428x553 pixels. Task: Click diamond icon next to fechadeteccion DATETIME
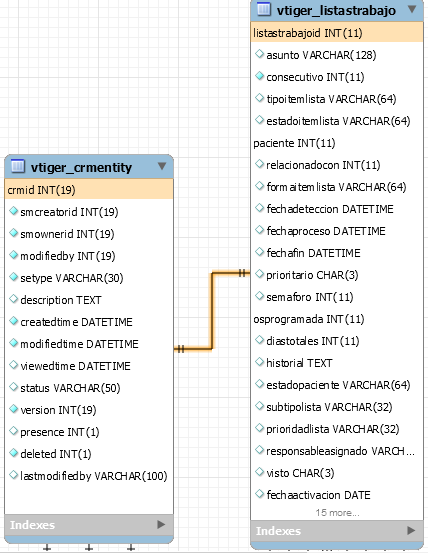(259, 208)
